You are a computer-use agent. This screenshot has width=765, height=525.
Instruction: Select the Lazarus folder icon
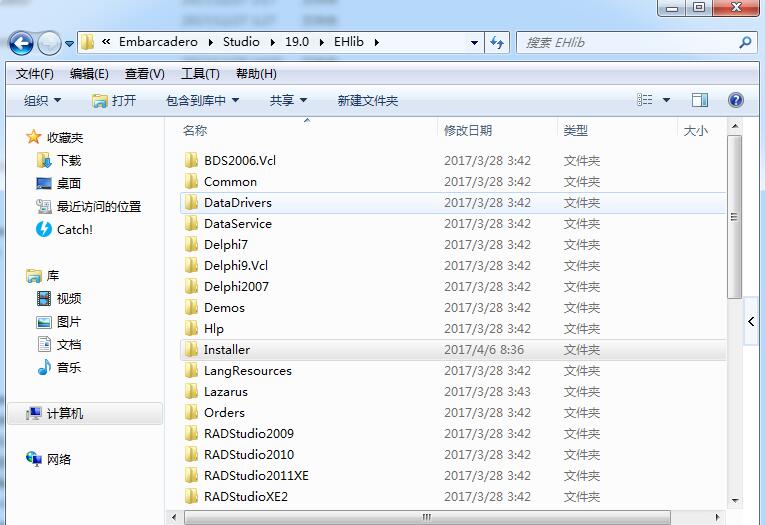coord(191,391)
